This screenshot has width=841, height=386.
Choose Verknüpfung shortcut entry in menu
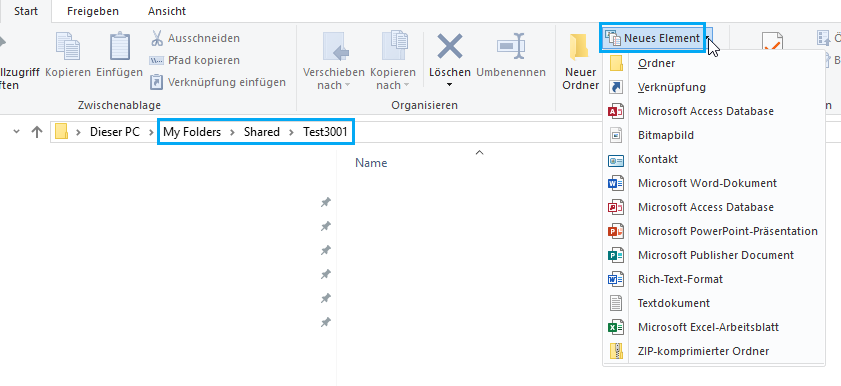tap(713, 87)
